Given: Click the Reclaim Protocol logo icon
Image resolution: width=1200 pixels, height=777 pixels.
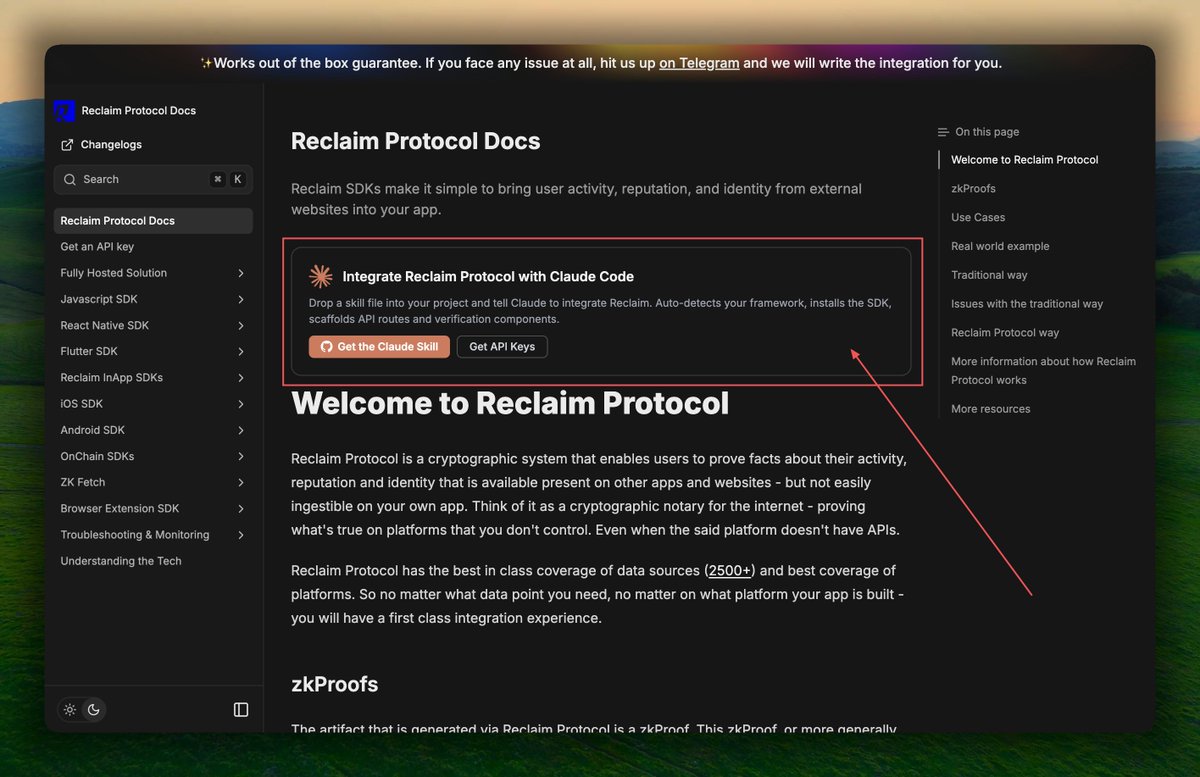Looking at the screenshot, I should (x=64, y=110).
